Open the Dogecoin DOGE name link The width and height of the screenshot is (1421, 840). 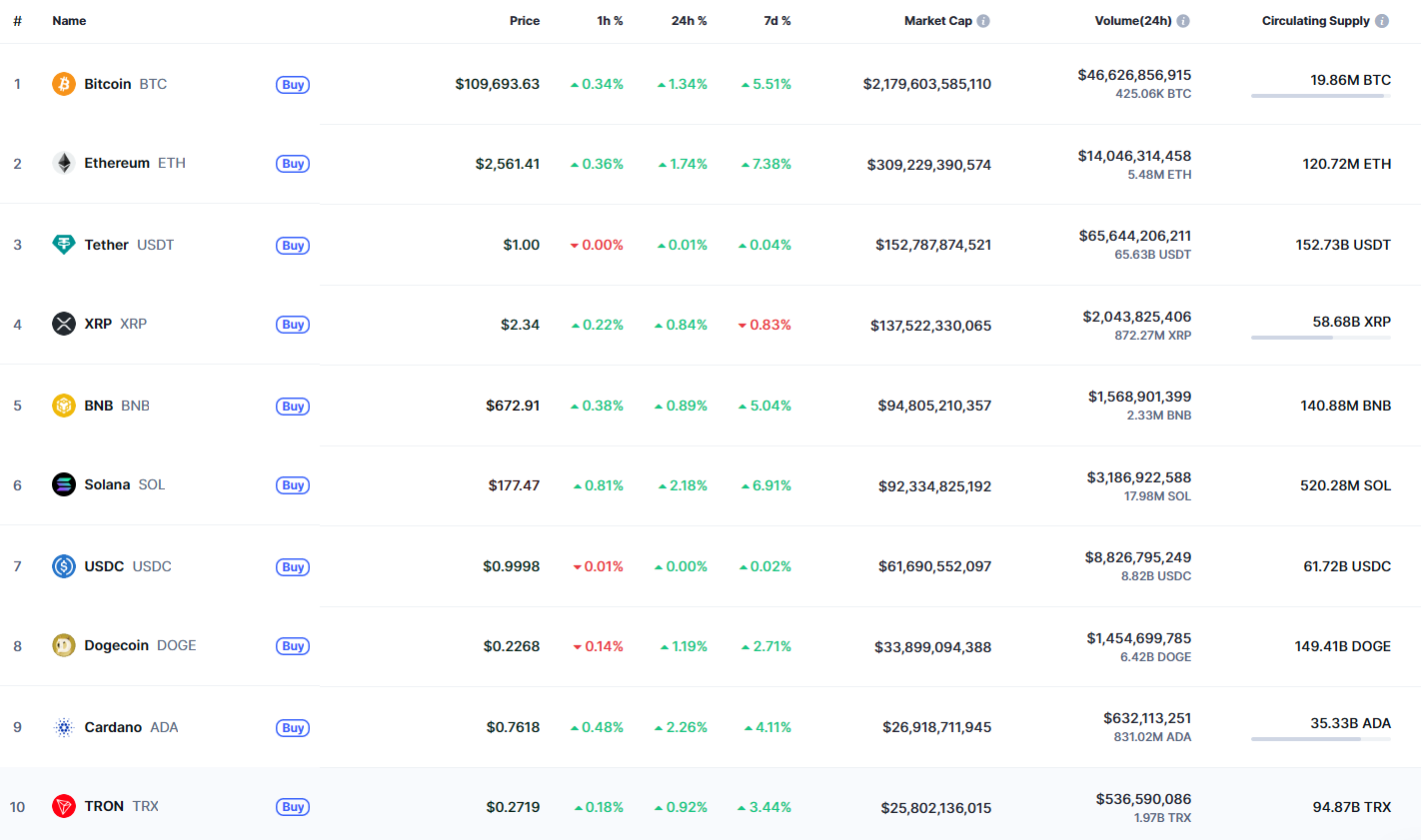click(x=140, y=645)
